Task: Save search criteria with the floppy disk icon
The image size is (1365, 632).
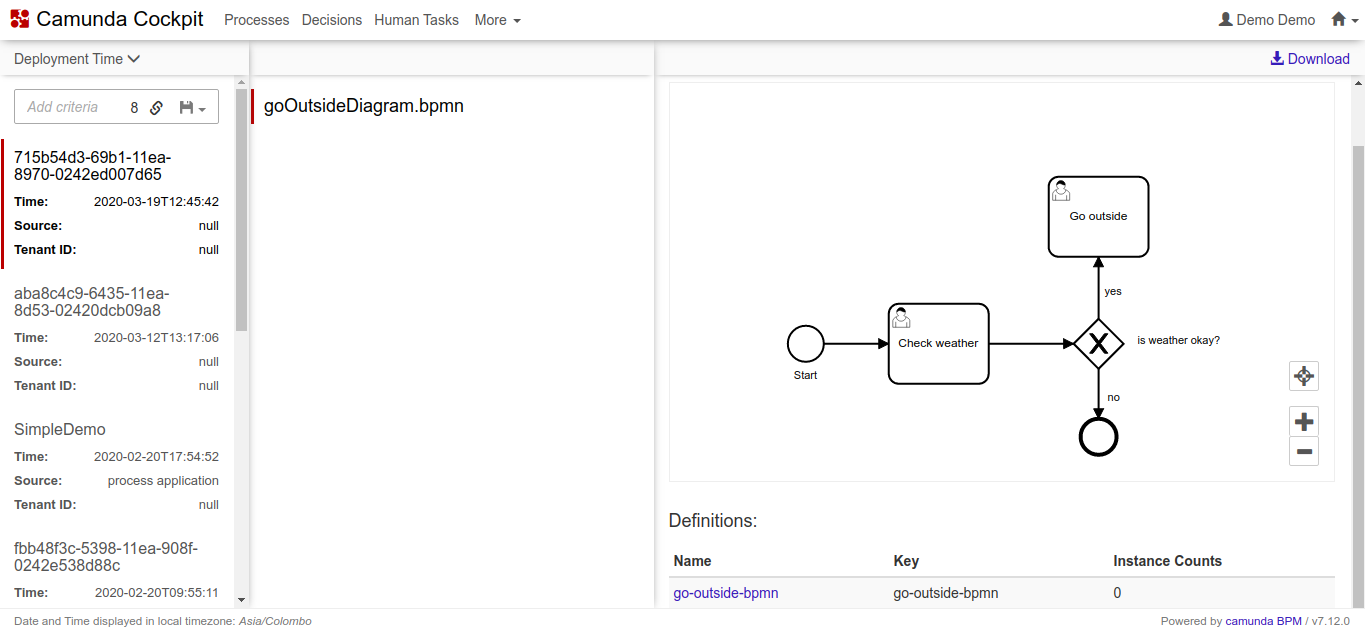Action: tap(186, 106)
